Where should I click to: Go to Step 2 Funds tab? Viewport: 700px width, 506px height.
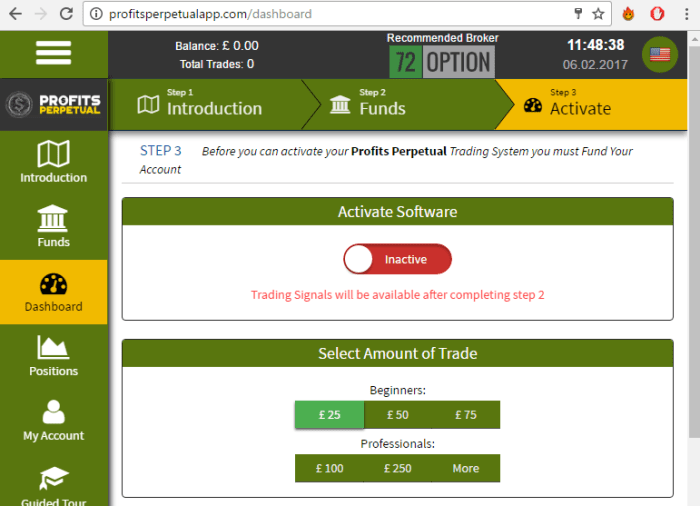(x=406, y=105)
